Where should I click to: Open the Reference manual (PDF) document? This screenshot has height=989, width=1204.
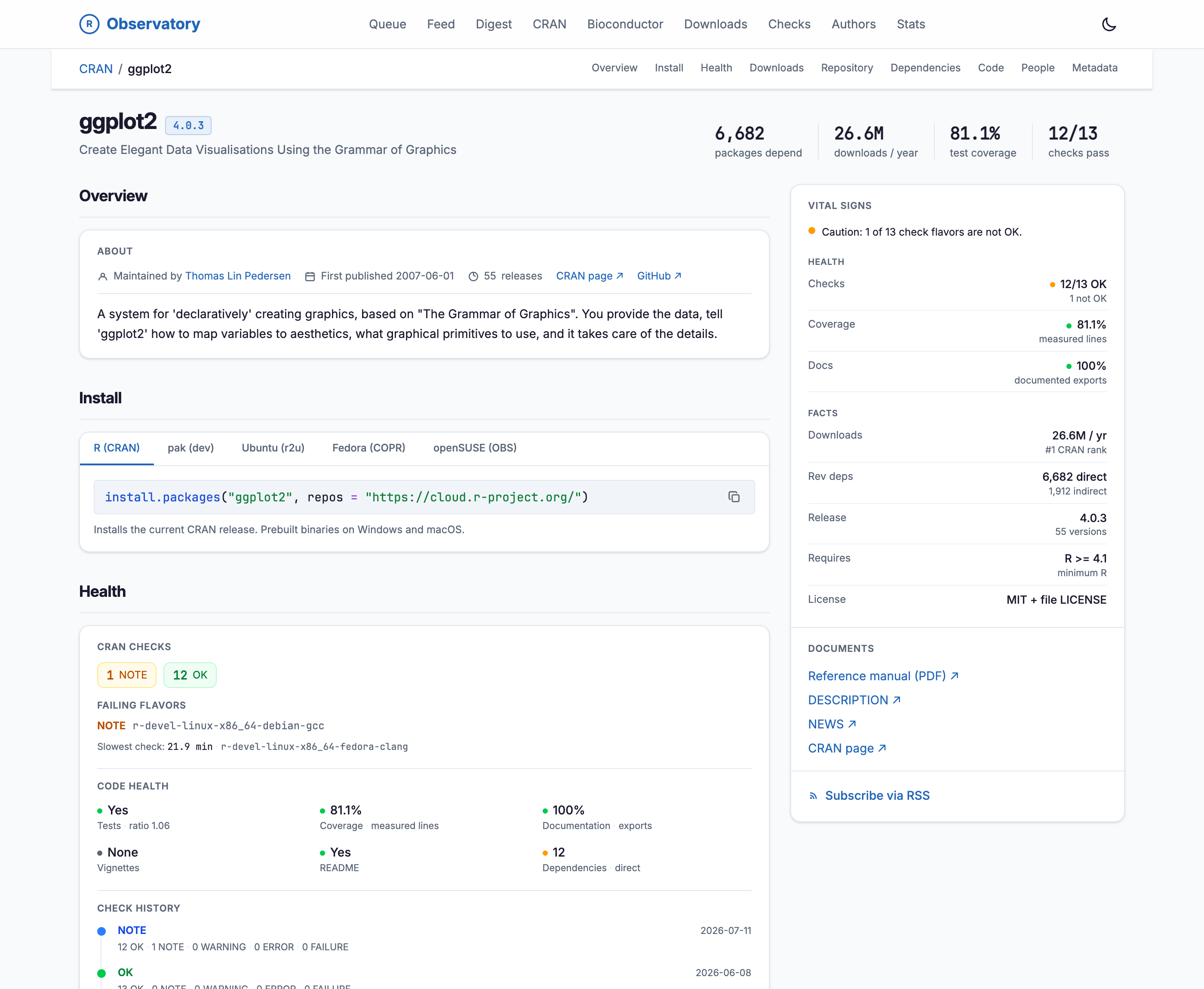pyautogui.click(x=883, y=676)
